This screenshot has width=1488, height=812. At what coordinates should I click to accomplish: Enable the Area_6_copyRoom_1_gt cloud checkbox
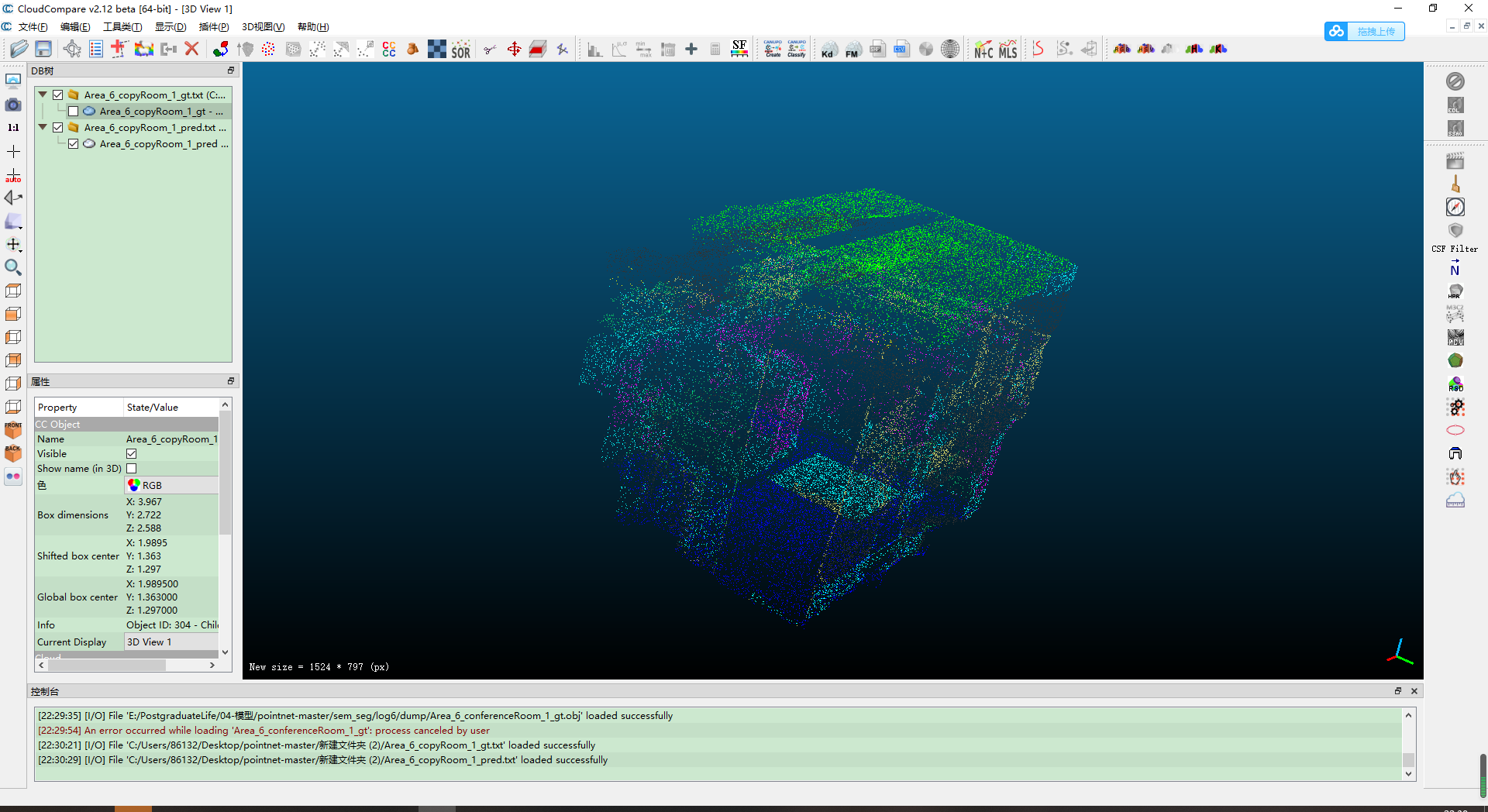tap(74, 112)
